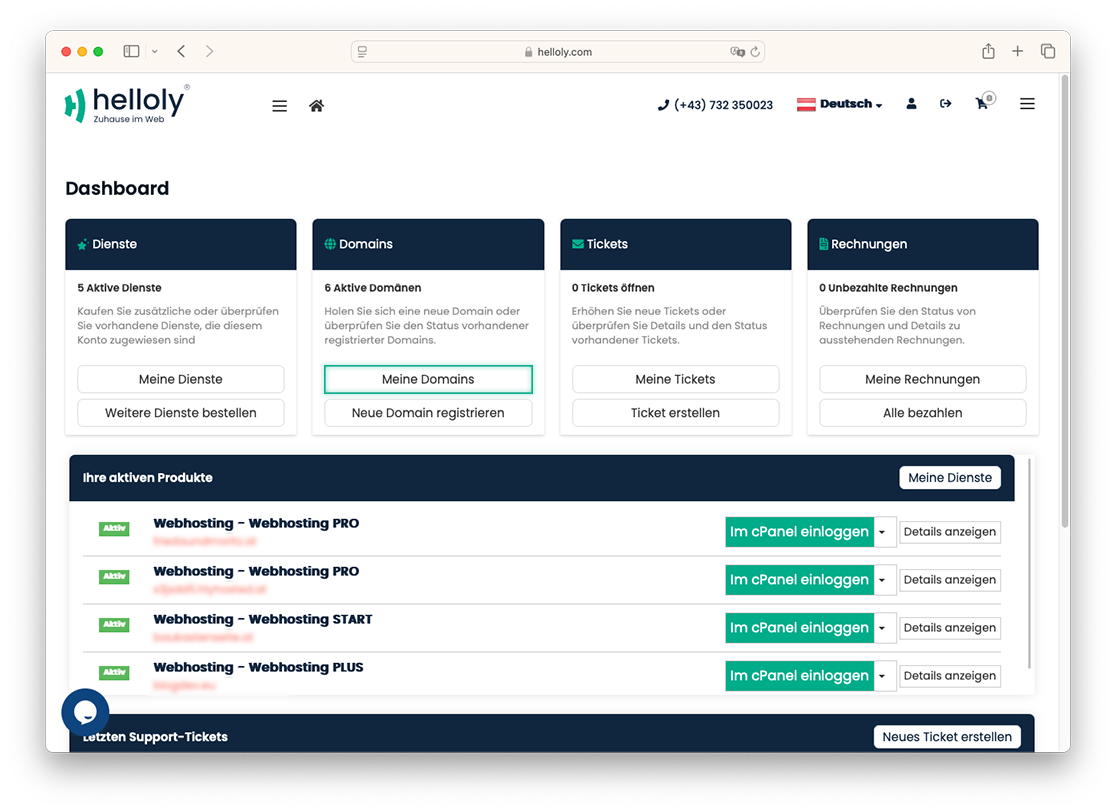Click Safari sidebar toggle icon

pos(132,51)
